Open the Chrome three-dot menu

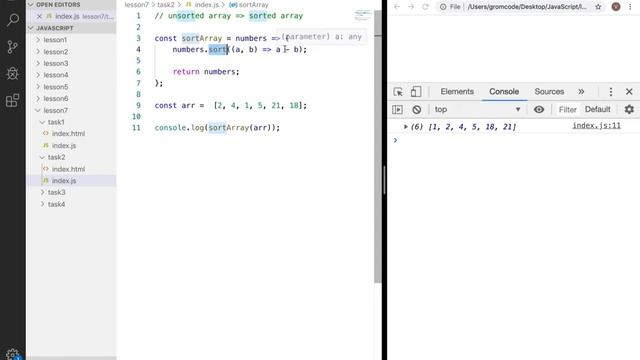click(630, 7)
